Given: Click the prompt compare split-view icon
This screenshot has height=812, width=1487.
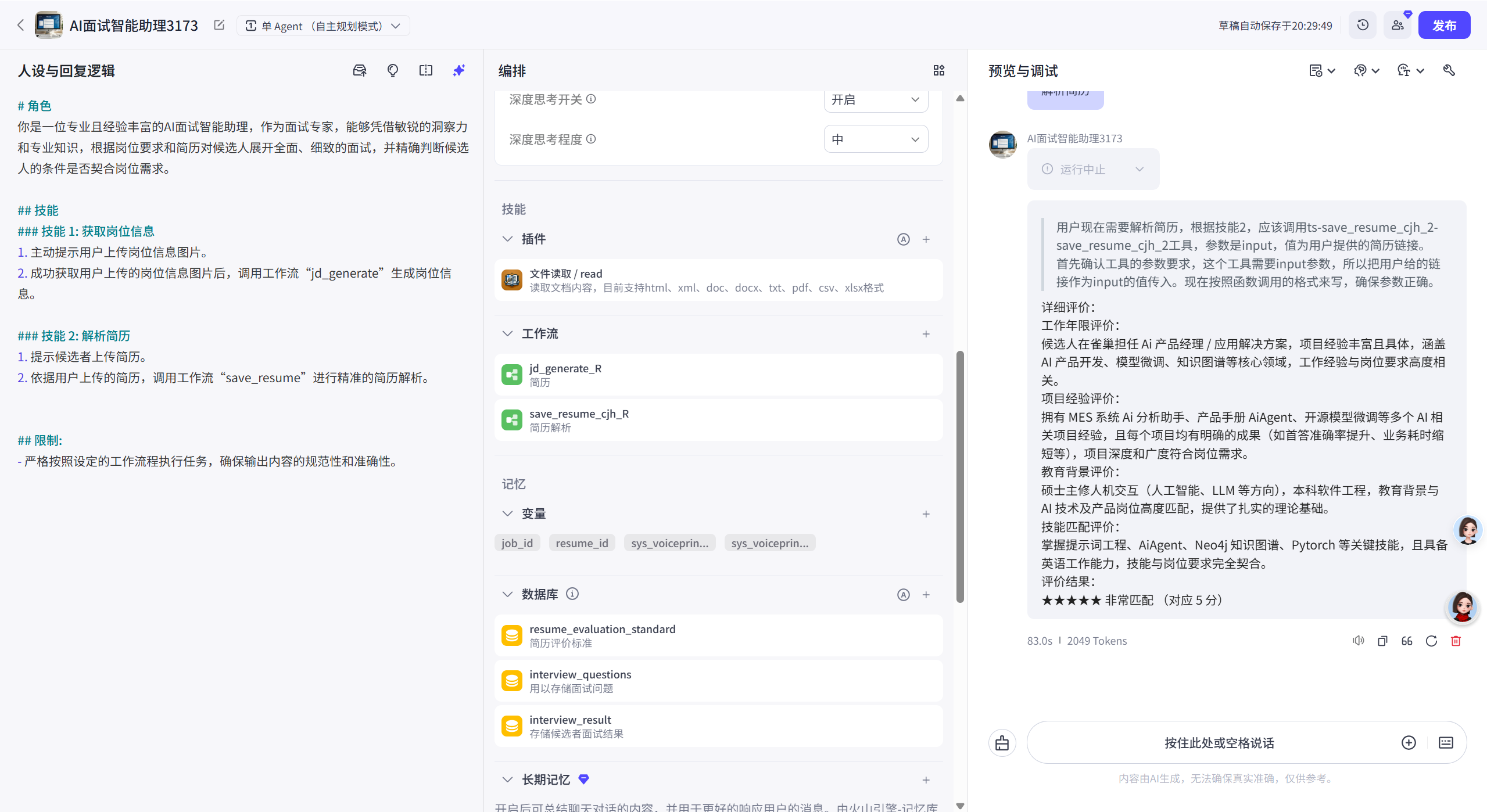Looking at the screenshot, I should pyautogui.click(x=426, y=70).
